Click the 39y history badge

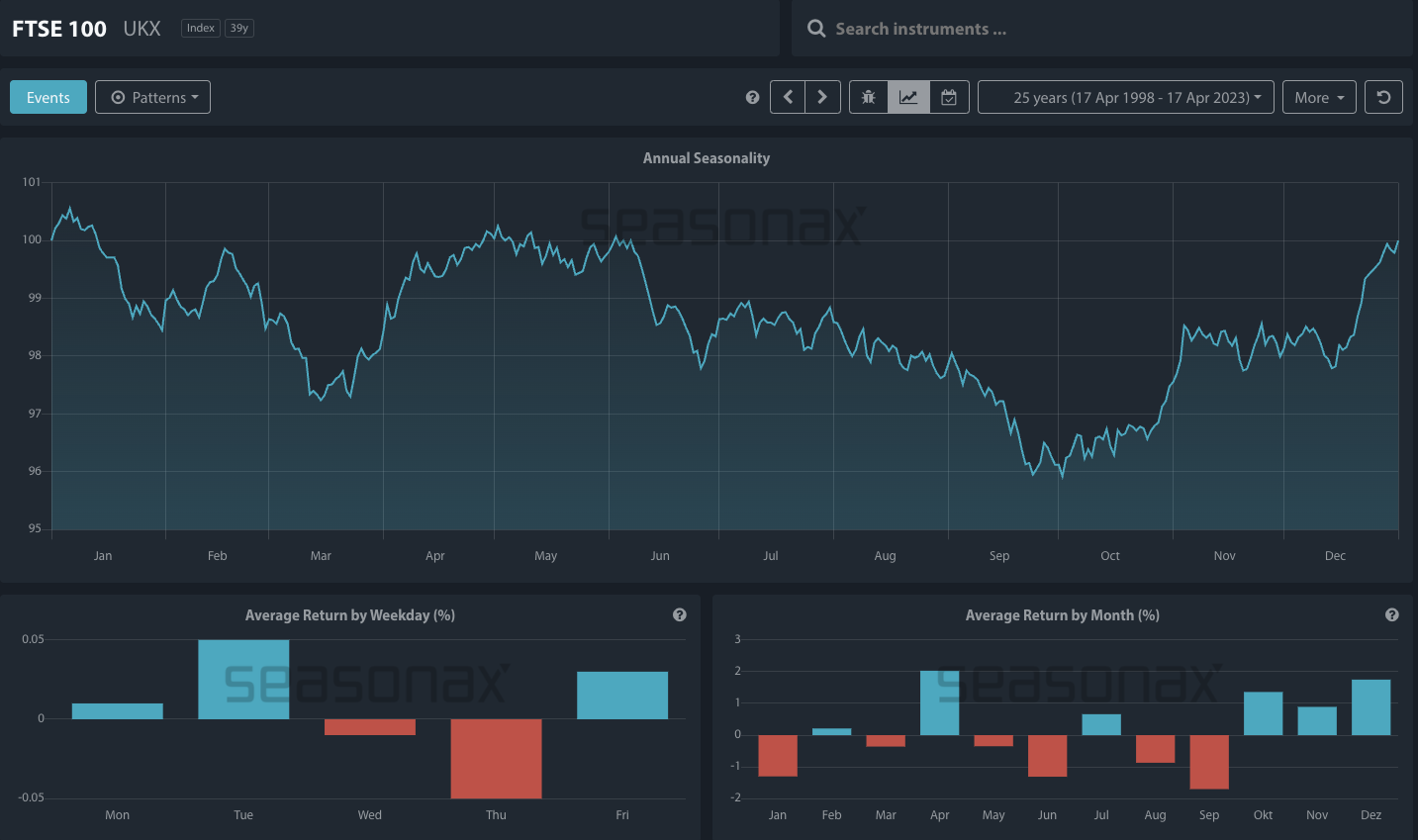(x=239, y=28)
